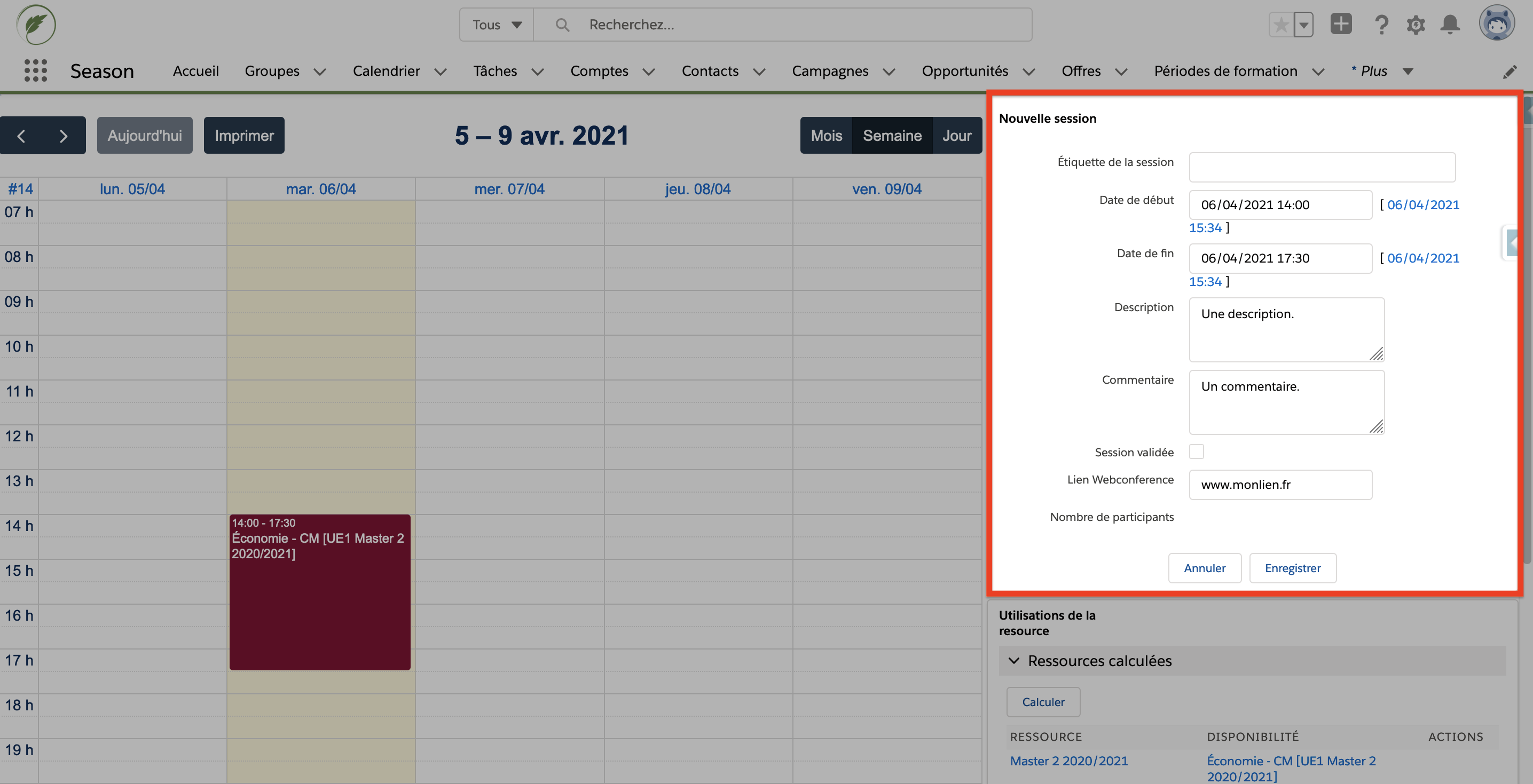
Task: View notifications via the bell icon
Action: pos(1450,25)
